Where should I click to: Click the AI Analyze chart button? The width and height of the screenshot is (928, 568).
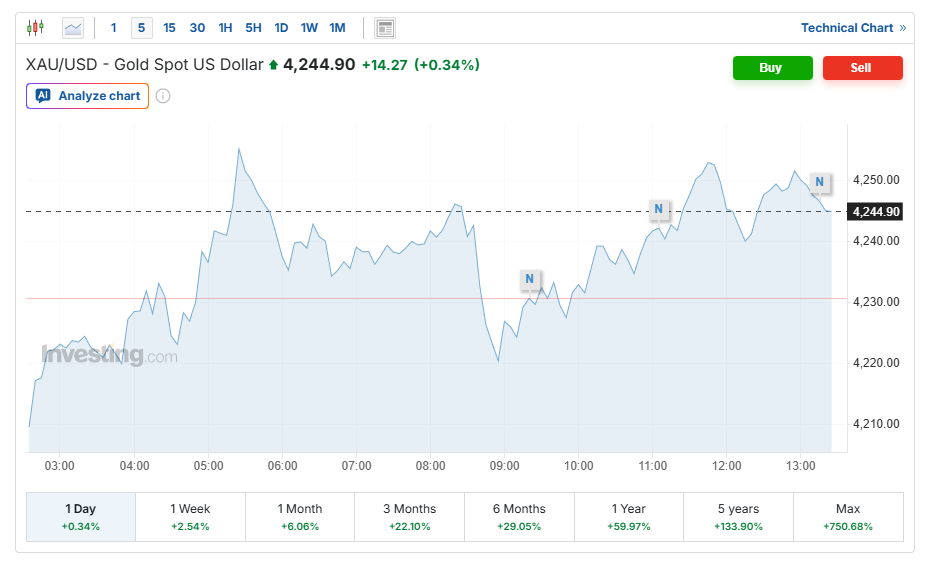tap(88, 96)
